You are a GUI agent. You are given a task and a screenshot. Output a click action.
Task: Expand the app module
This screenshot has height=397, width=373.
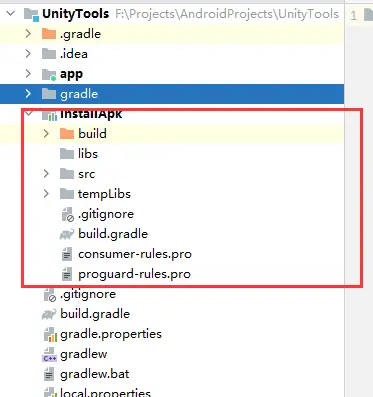tap(28, 74)
